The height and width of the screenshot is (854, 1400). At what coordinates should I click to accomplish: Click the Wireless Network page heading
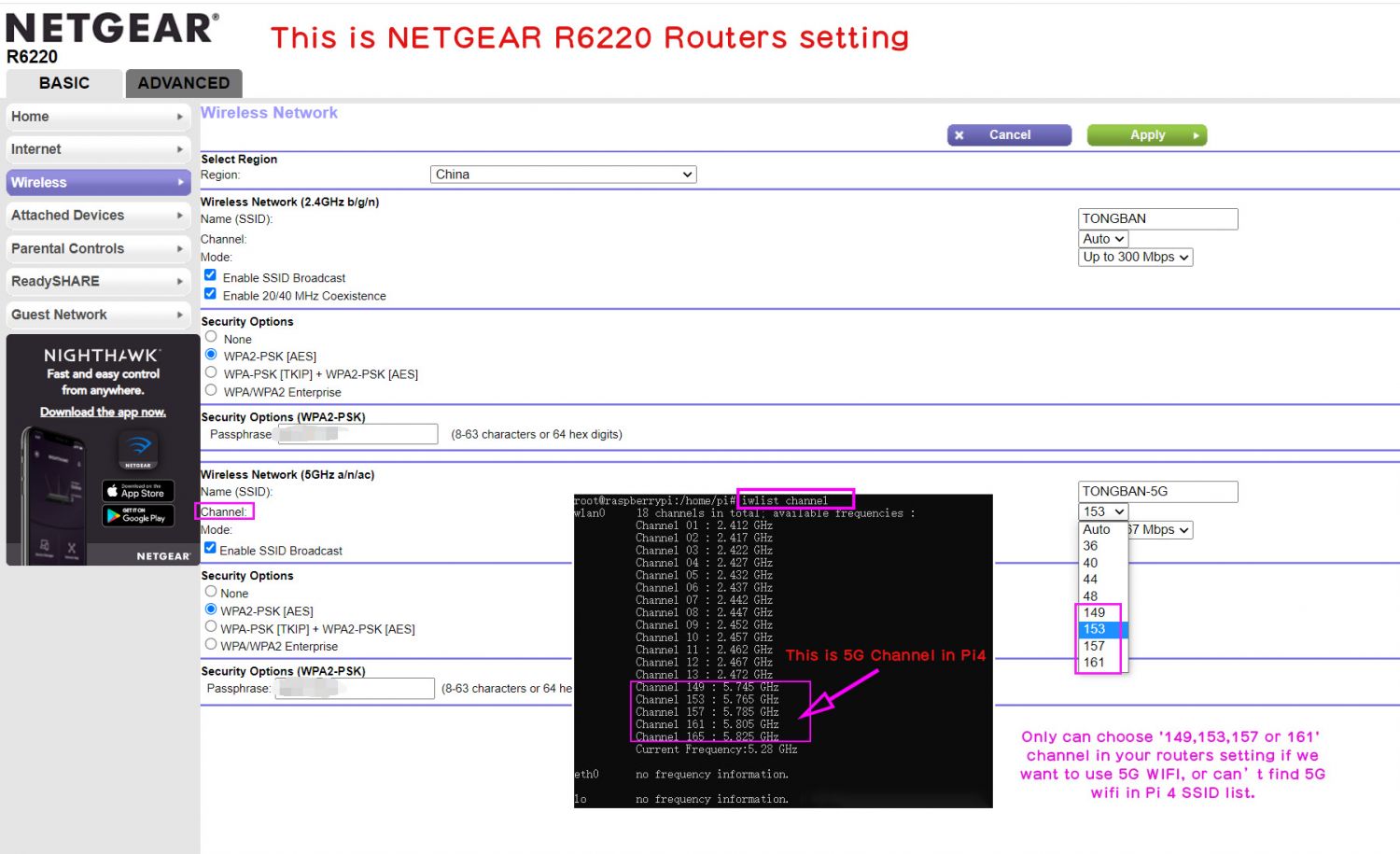click(269, 113)
